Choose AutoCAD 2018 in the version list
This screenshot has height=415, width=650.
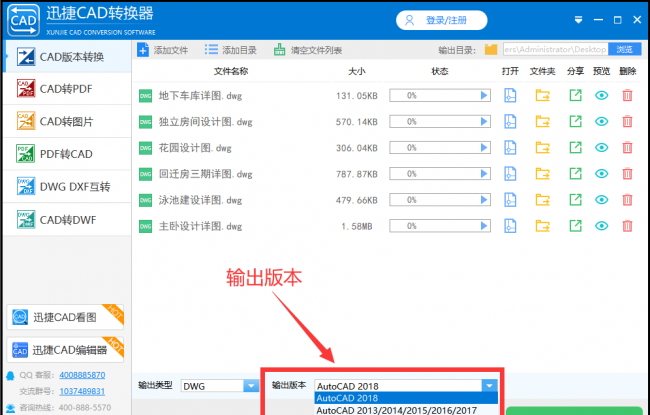406,398
